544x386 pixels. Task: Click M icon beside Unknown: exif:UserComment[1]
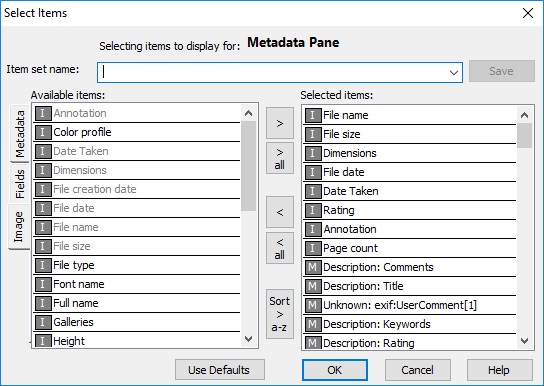click(x=313, y=305)
